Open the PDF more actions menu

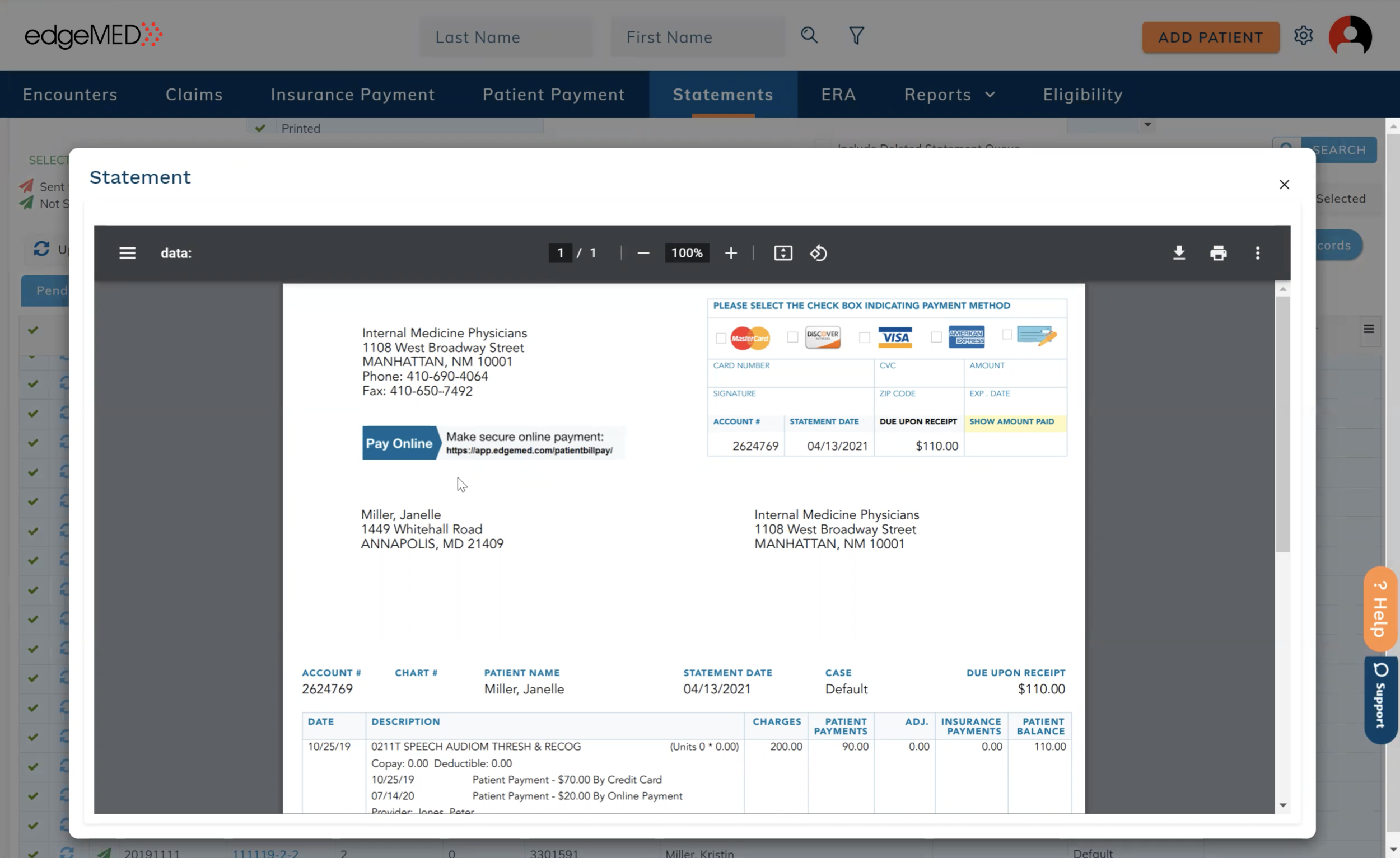pos(1257,252)
